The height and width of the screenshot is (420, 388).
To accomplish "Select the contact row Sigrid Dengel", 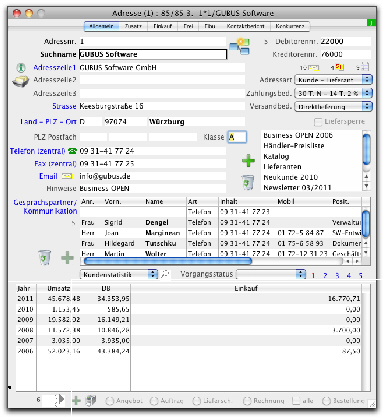I will click(220, 222).
